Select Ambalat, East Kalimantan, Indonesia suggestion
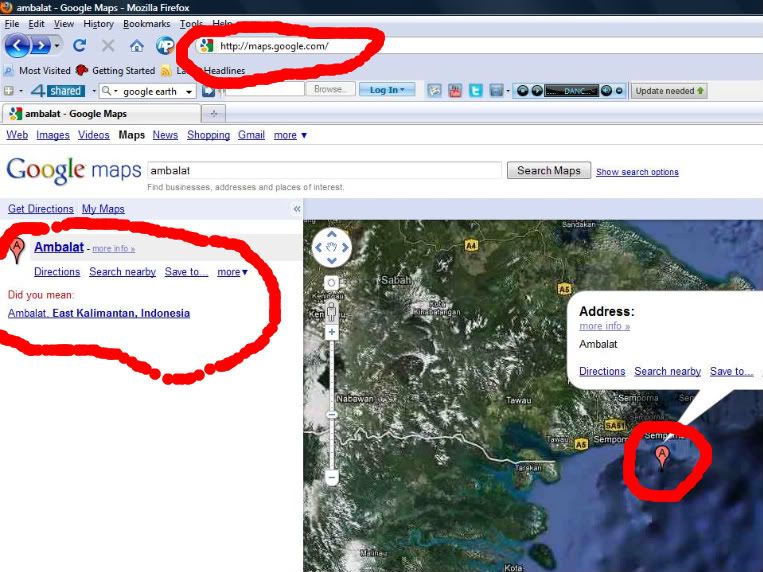The width and height of the screenshot is (763, 572). 99,313
